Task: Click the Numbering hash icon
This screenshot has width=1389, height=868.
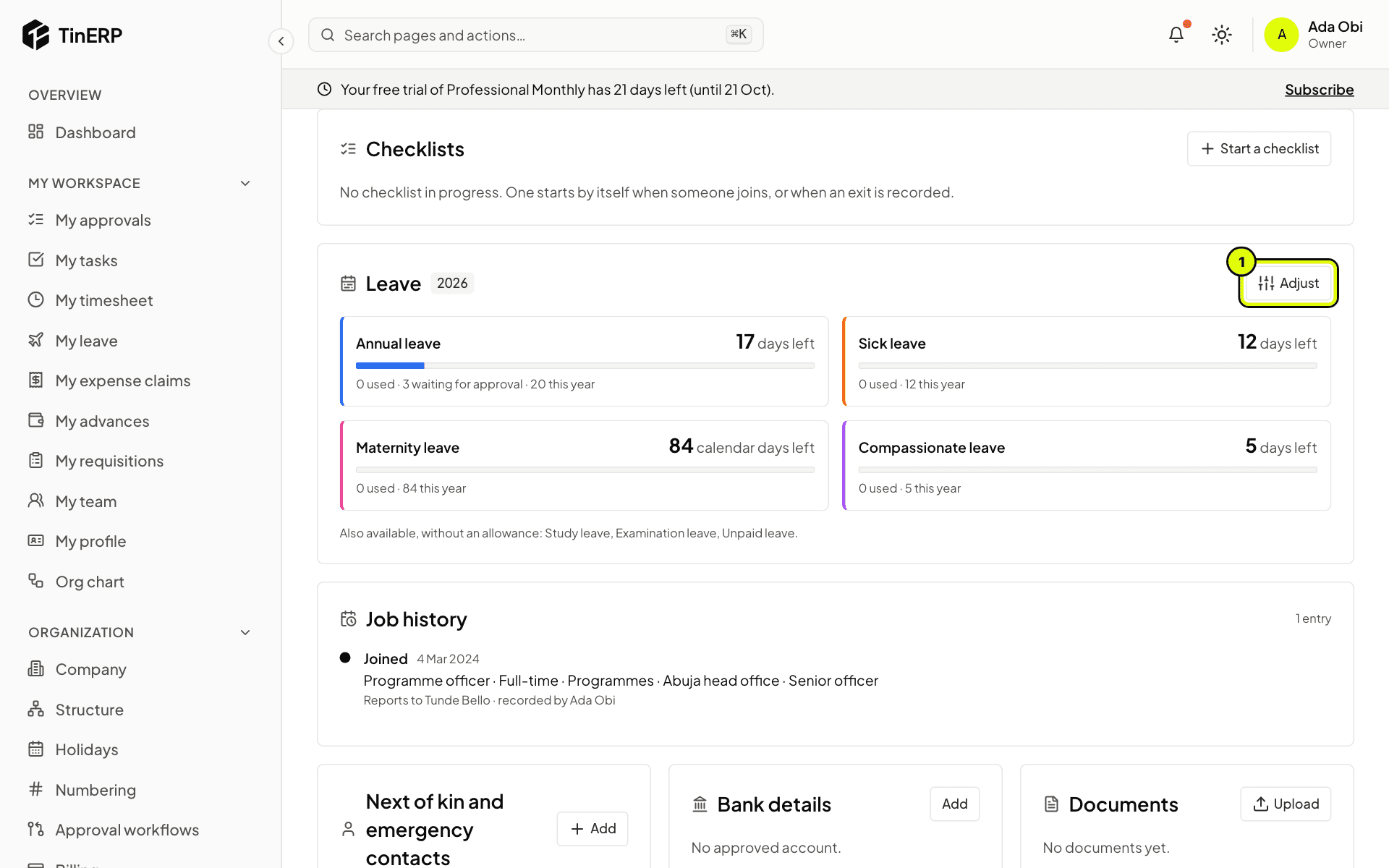Action: [36, 789]
